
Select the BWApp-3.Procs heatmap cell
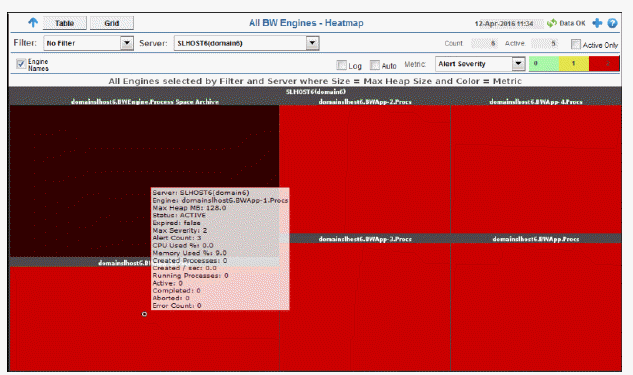(365, 307)
